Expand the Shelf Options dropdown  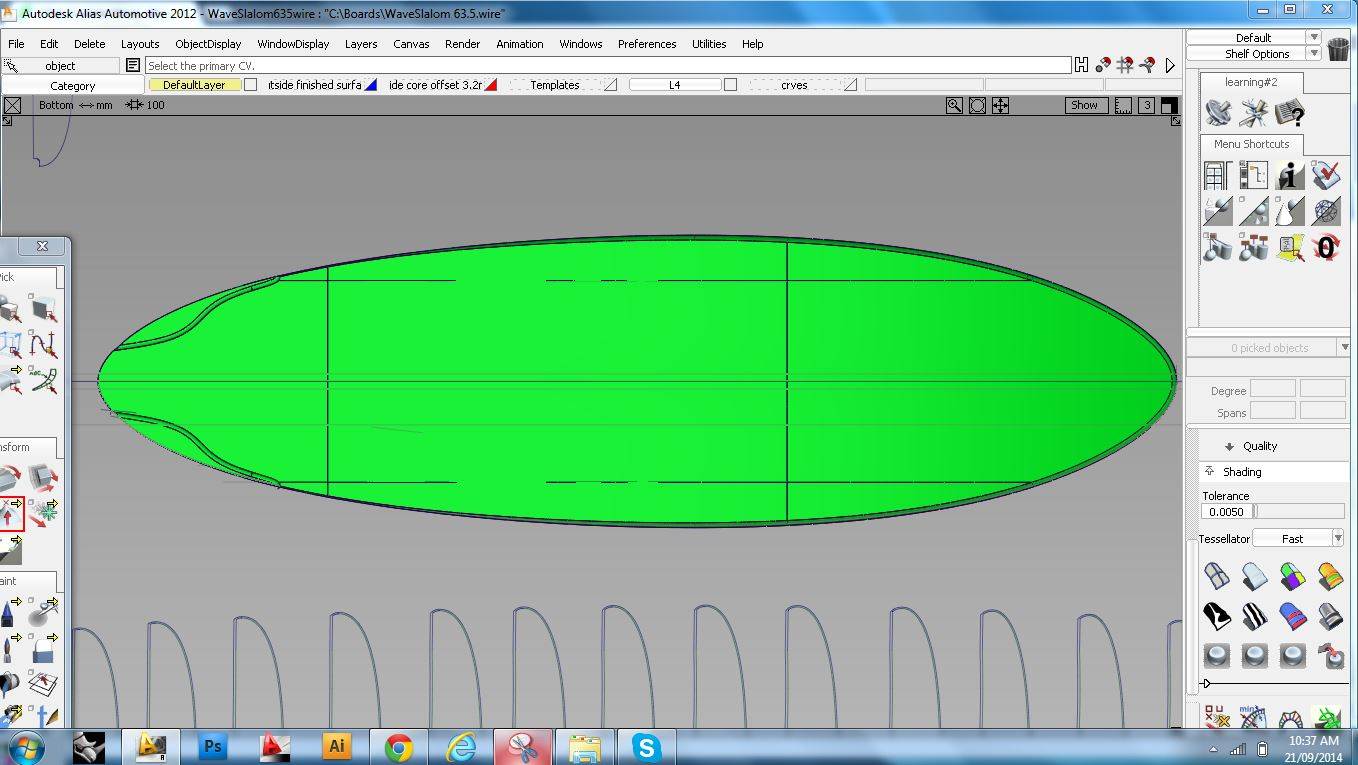click(x=1314, y=54)
